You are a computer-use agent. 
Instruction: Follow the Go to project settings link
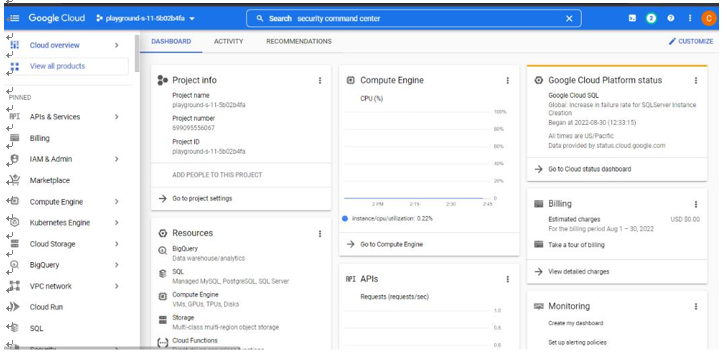202,198
